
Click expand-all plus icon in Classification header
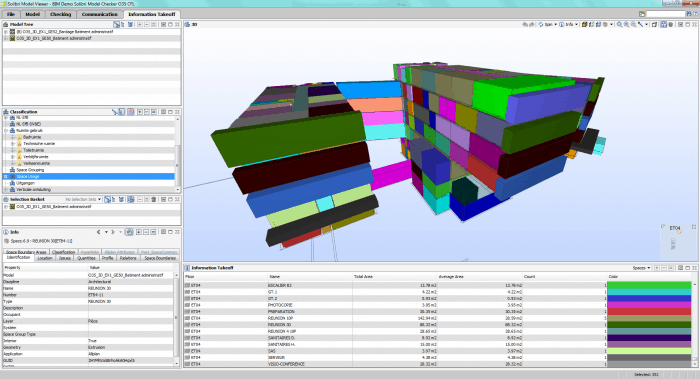(x=140, y=112)
